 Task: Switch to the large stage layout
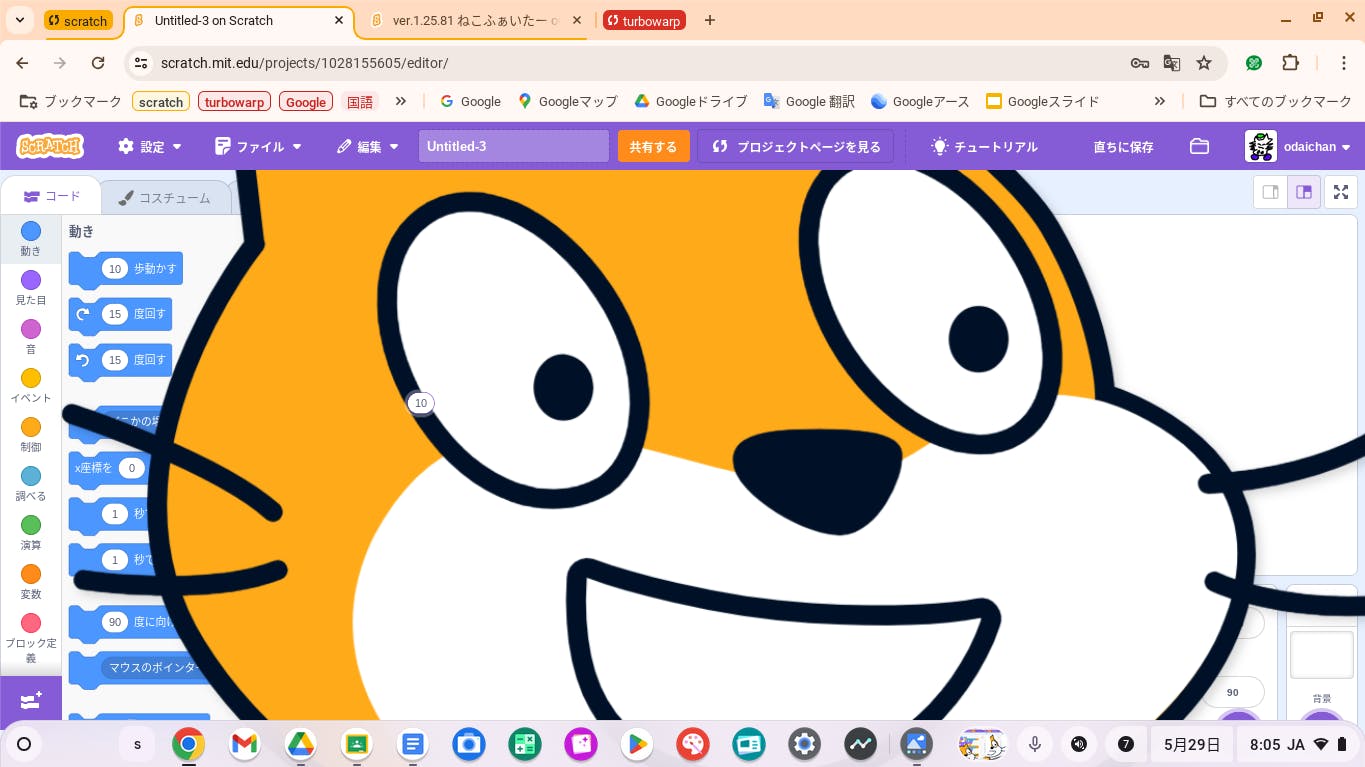click(1304, 192)
